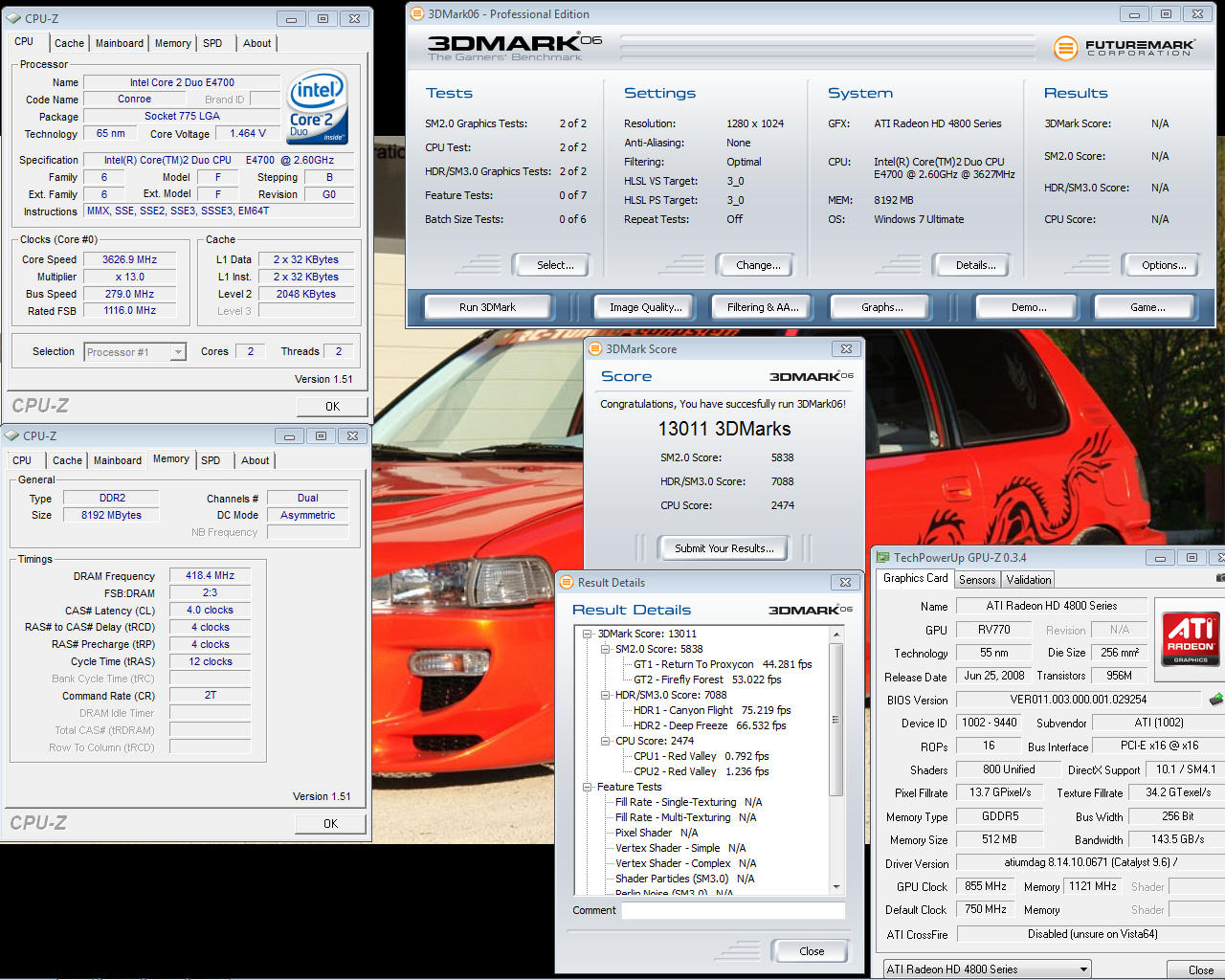Viewport: 1225px width, 980px height.
Task: Click the ATI Radeon Graphics logo in GPU-Z
Action: coord(1192,639)
